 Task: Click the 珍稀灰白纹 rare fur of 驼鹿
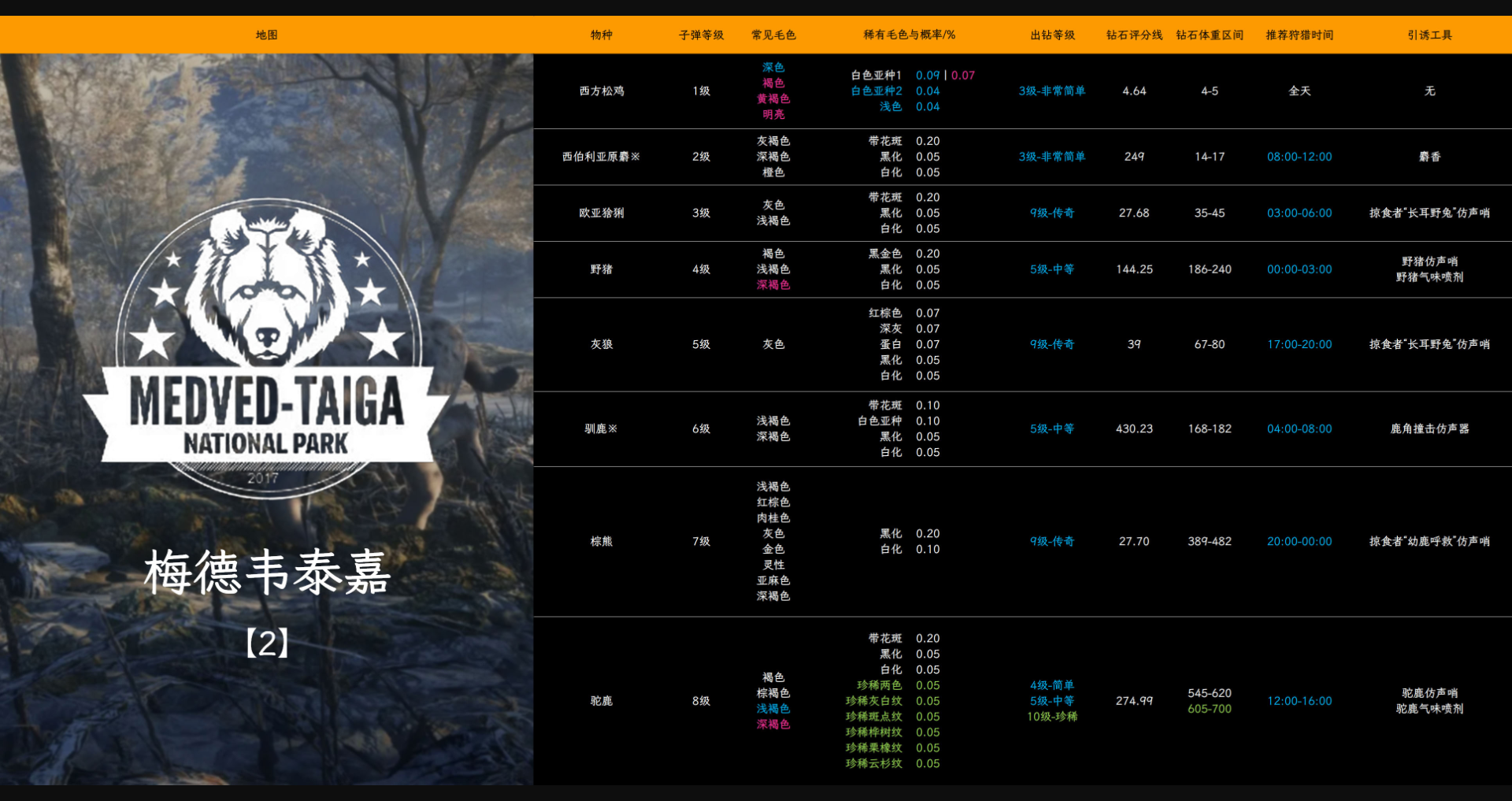pyautogui.click(x=874, y=701)
